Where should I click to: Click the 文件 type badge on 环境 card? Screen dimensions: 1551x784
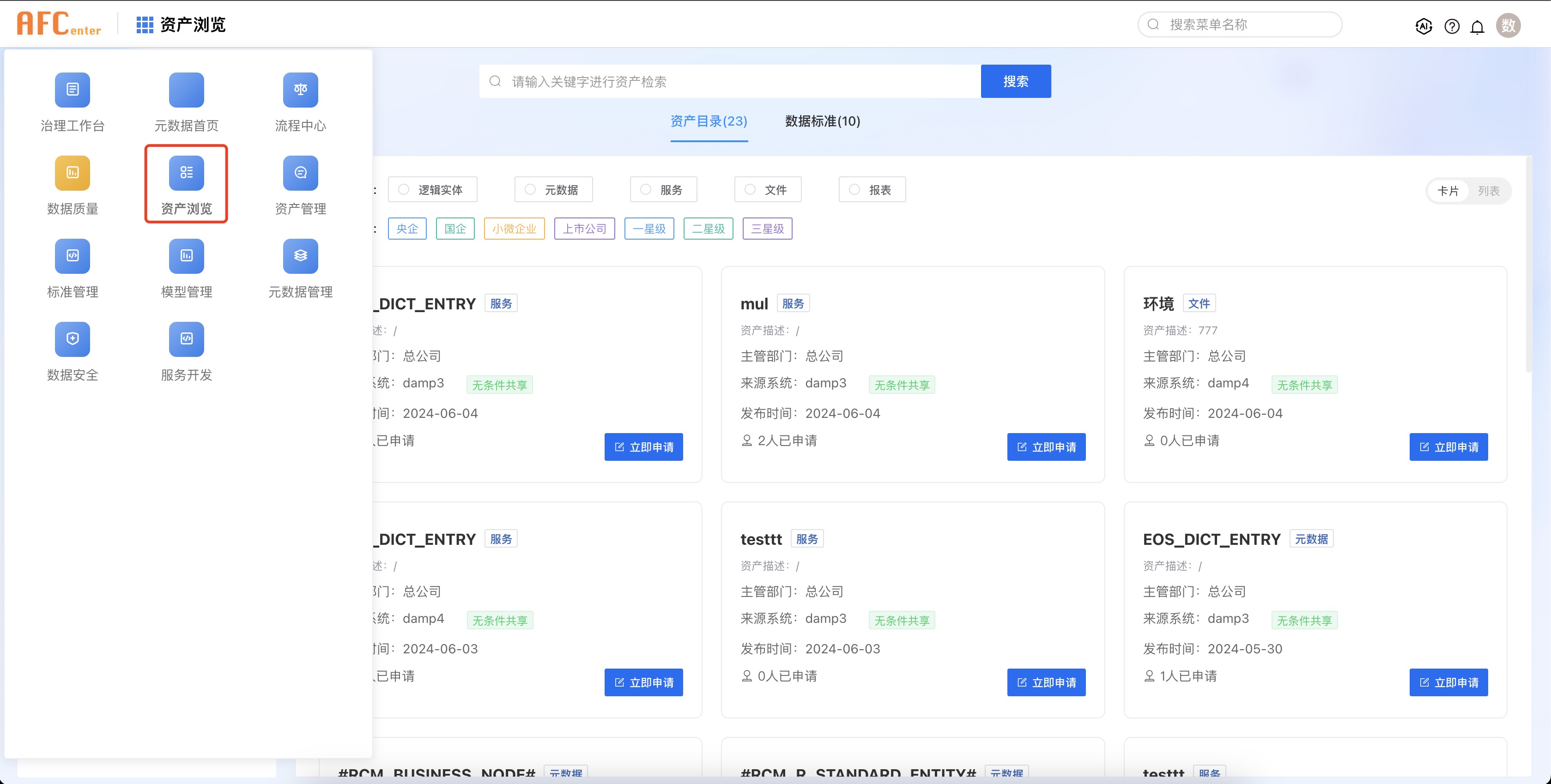tap(1199, 303)
